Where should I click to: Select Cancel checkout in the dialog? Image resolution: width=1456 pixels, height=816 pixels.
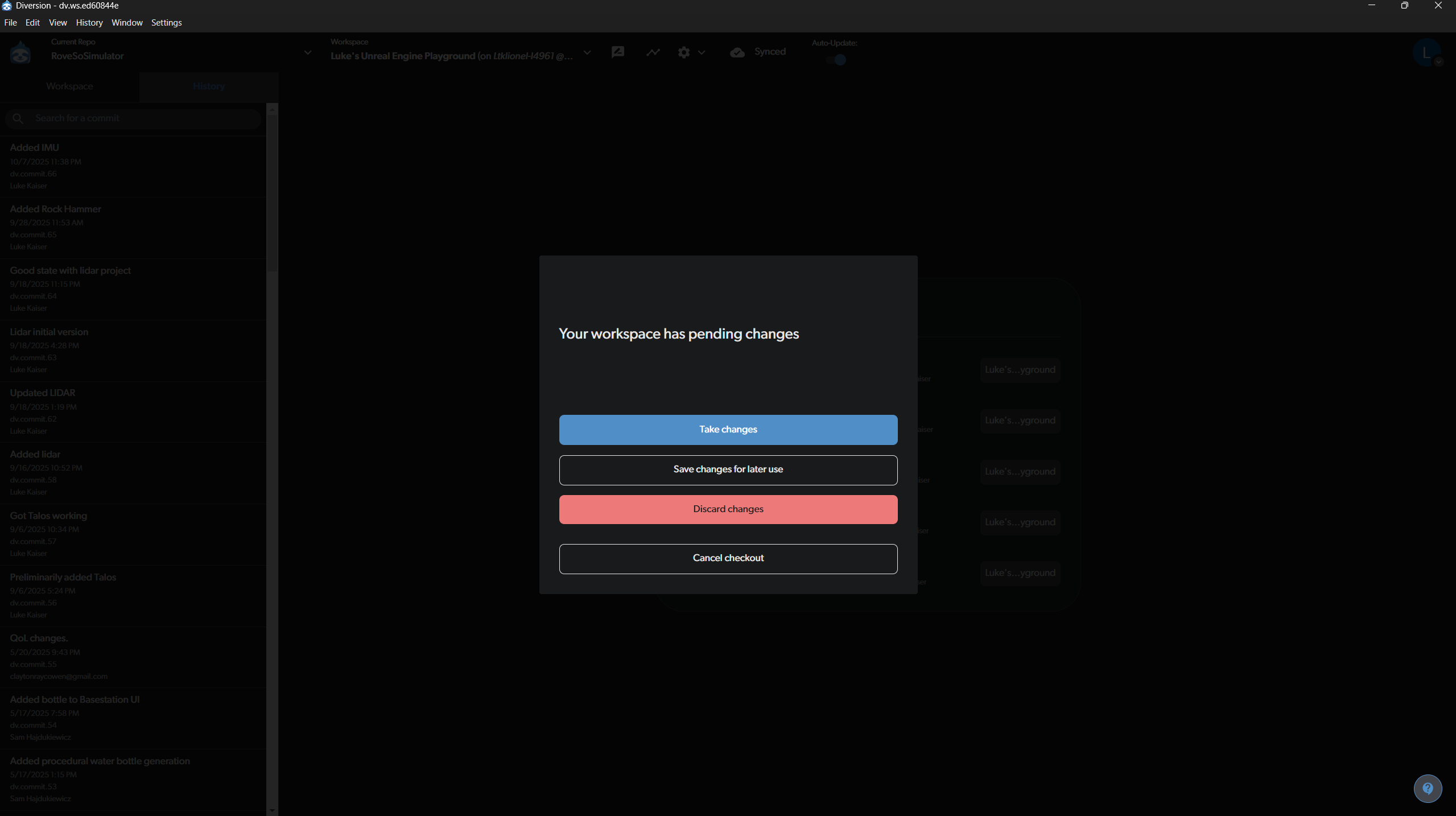pyautogui.click(x=728, y=558)
